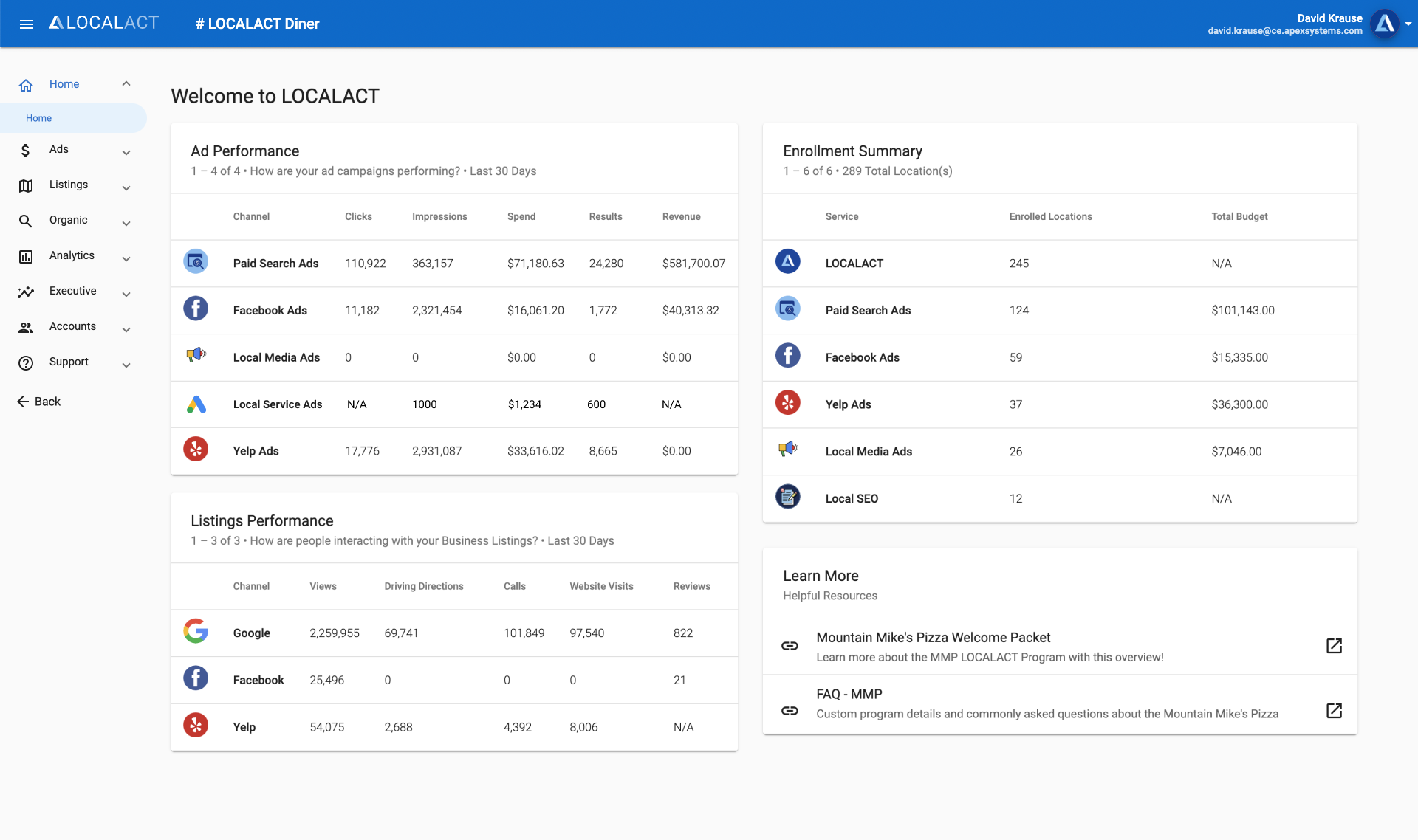1418x840 pixels.
Task: Click Google icon in Listings Performance
Action: pyautogui.click(x=196, y=631)
